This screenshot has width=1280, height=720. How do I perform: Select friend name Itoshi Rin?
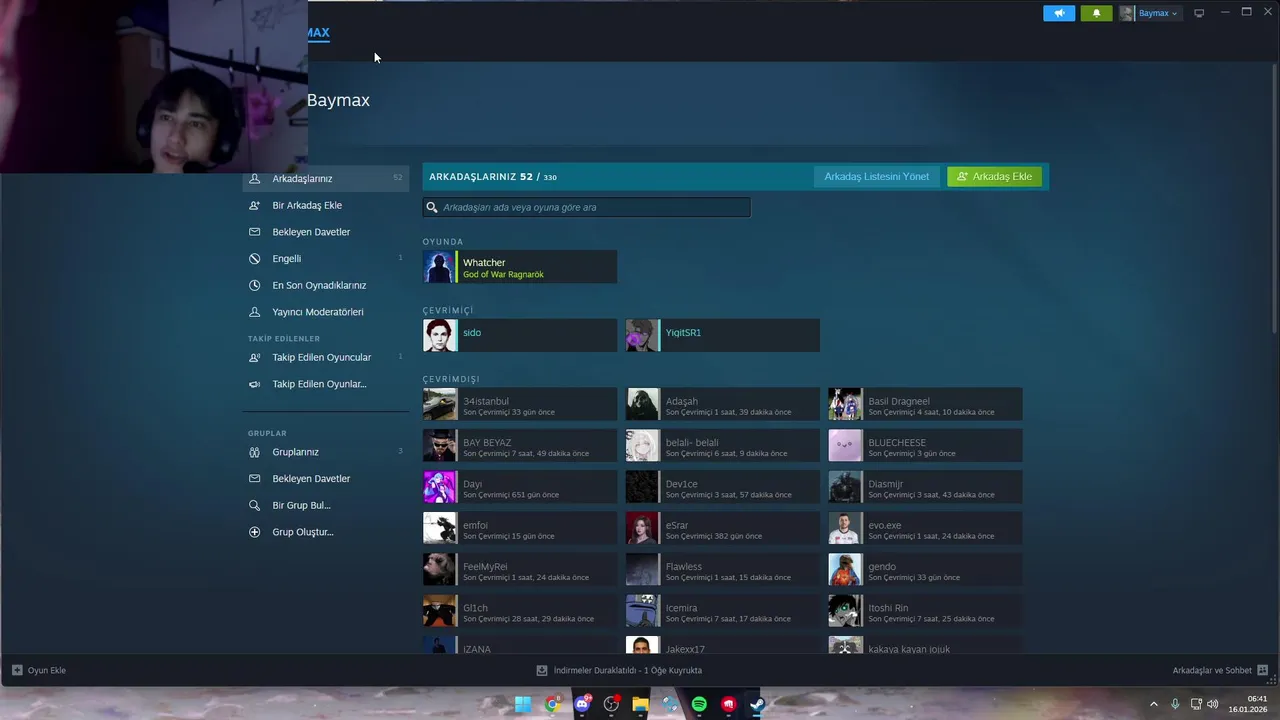tap(888, 608)
